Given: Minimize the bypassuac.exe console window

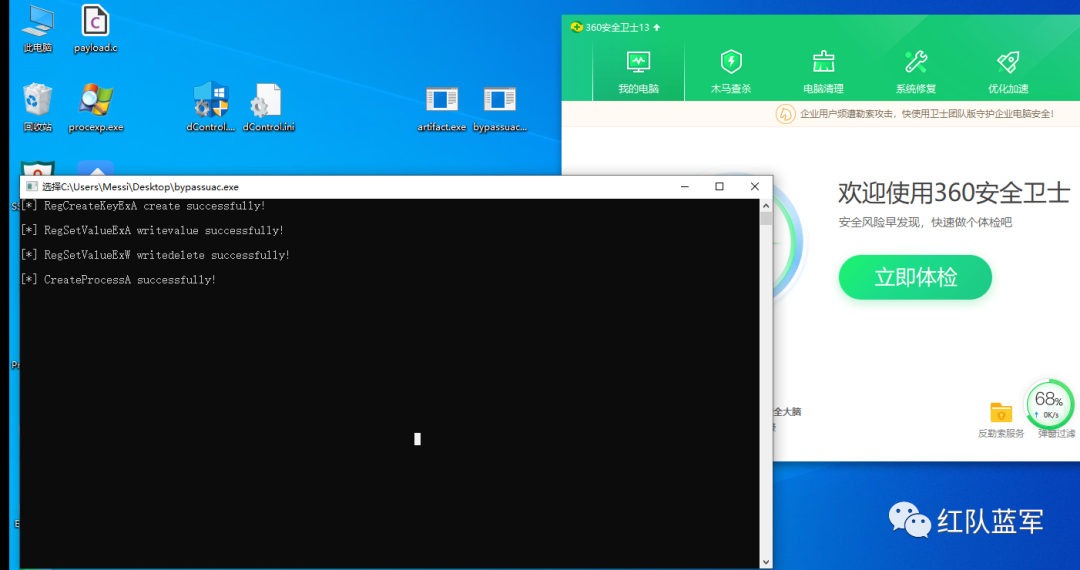Looking at the screenshot, I should click(x=685, y=187).
